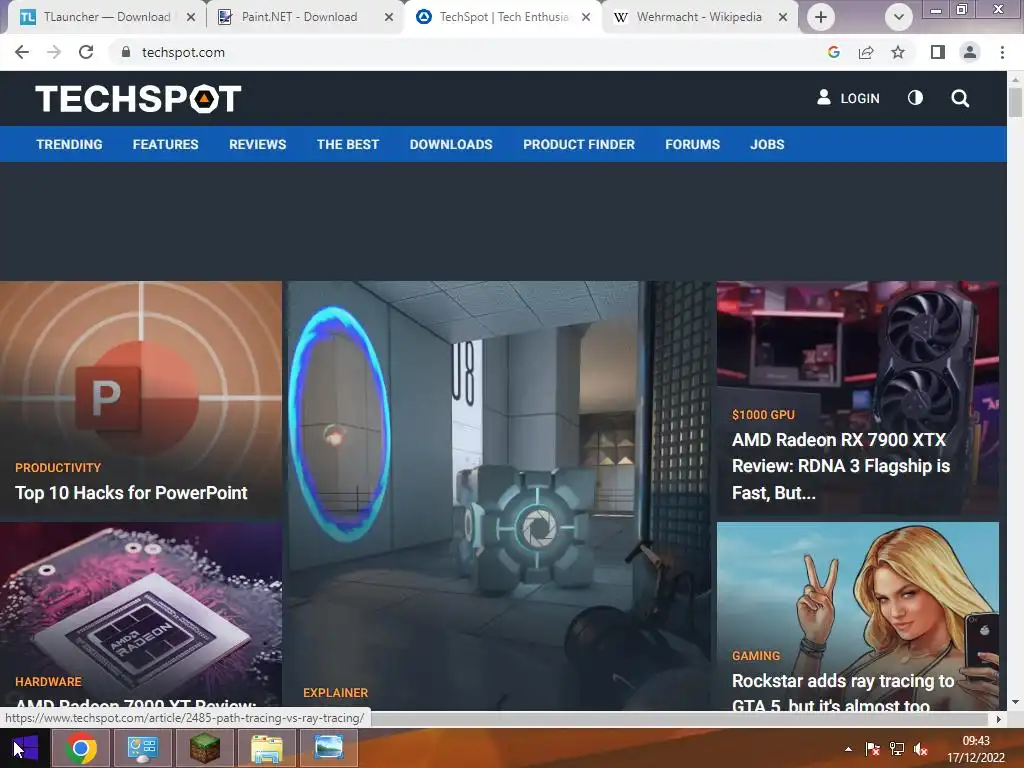Open the PRODUCT FINDER page

click(x=579, y=144)
